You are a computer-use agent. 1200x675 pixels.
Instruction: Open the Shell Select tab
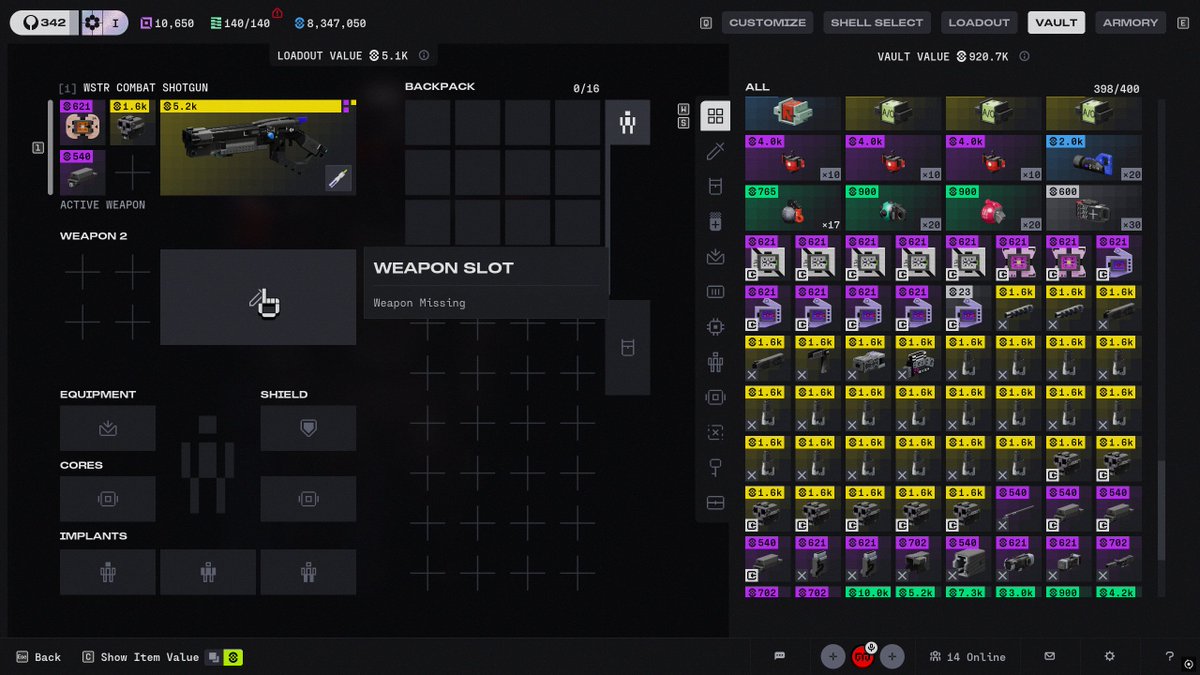click(877, 22)
